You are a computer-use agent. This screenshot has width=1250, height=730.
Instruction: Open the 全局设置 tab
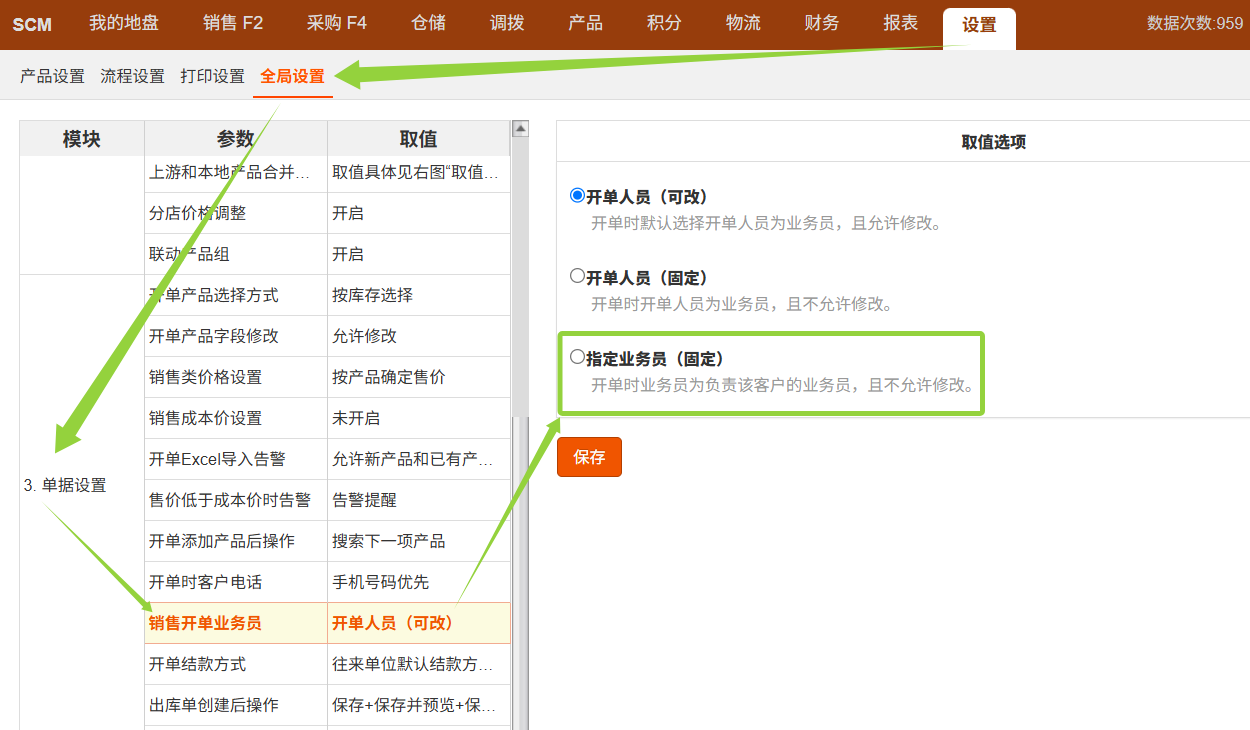click(x=292, y=76)
